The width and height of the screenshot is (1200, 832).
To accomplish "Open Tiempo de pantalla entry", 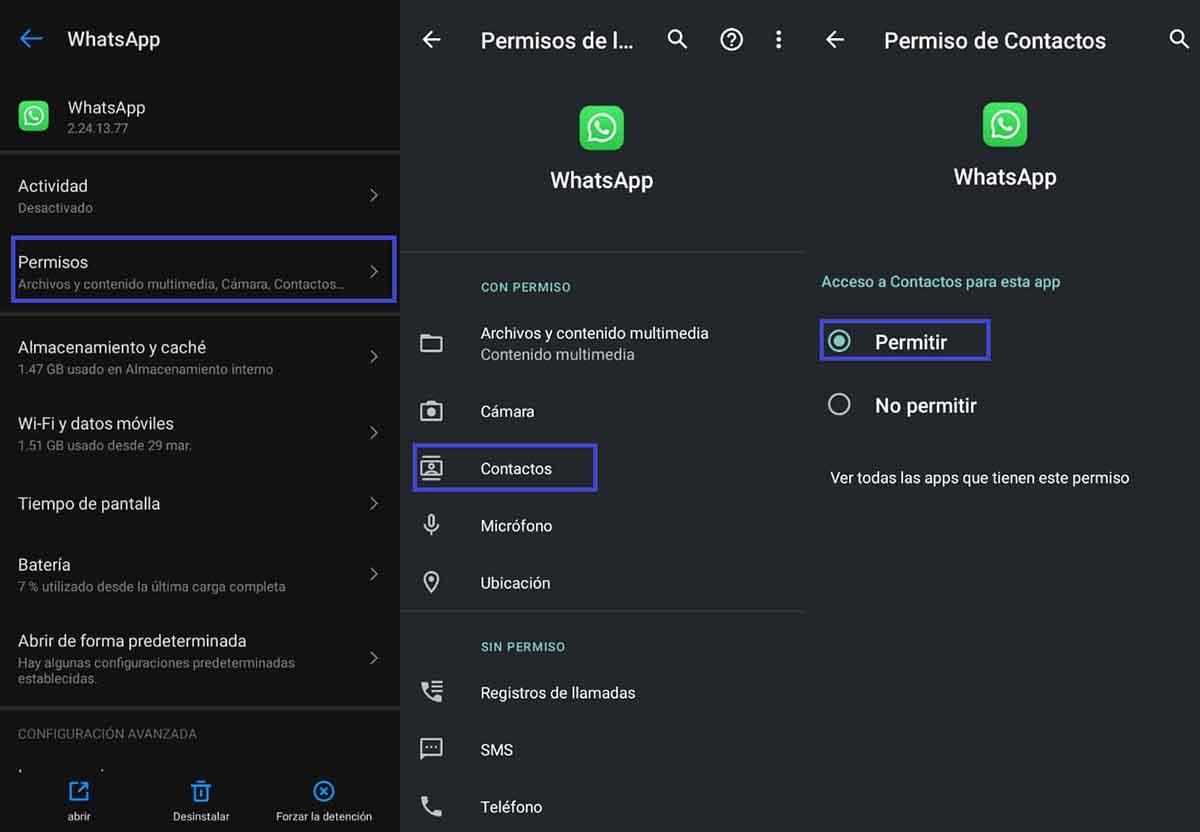I will click(x=200, y=504).
